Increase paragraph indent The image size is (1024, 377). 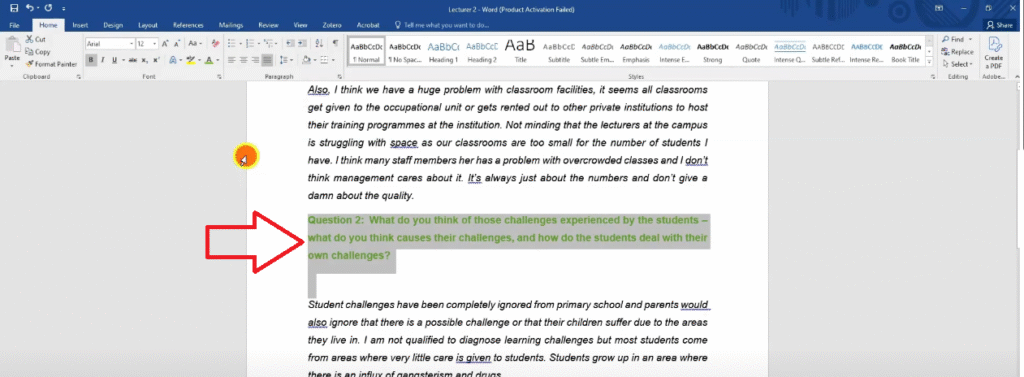coord(302,43)
